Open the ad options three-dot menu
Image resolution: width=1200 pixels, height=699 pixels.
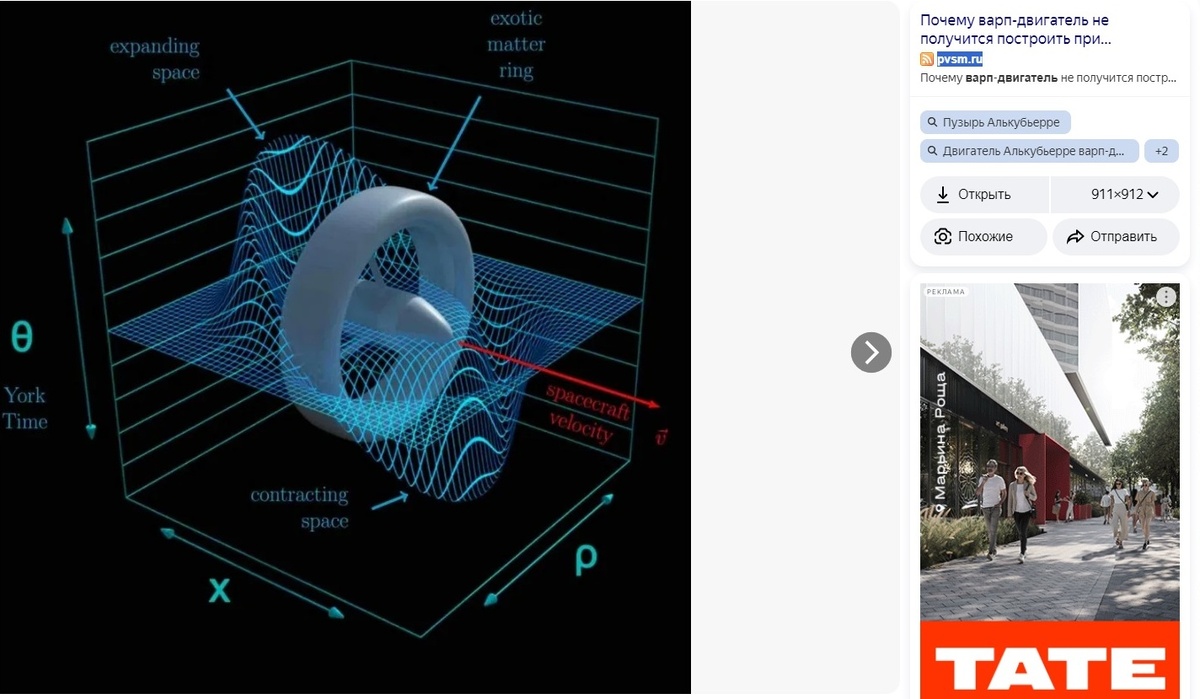(1166, 297)
